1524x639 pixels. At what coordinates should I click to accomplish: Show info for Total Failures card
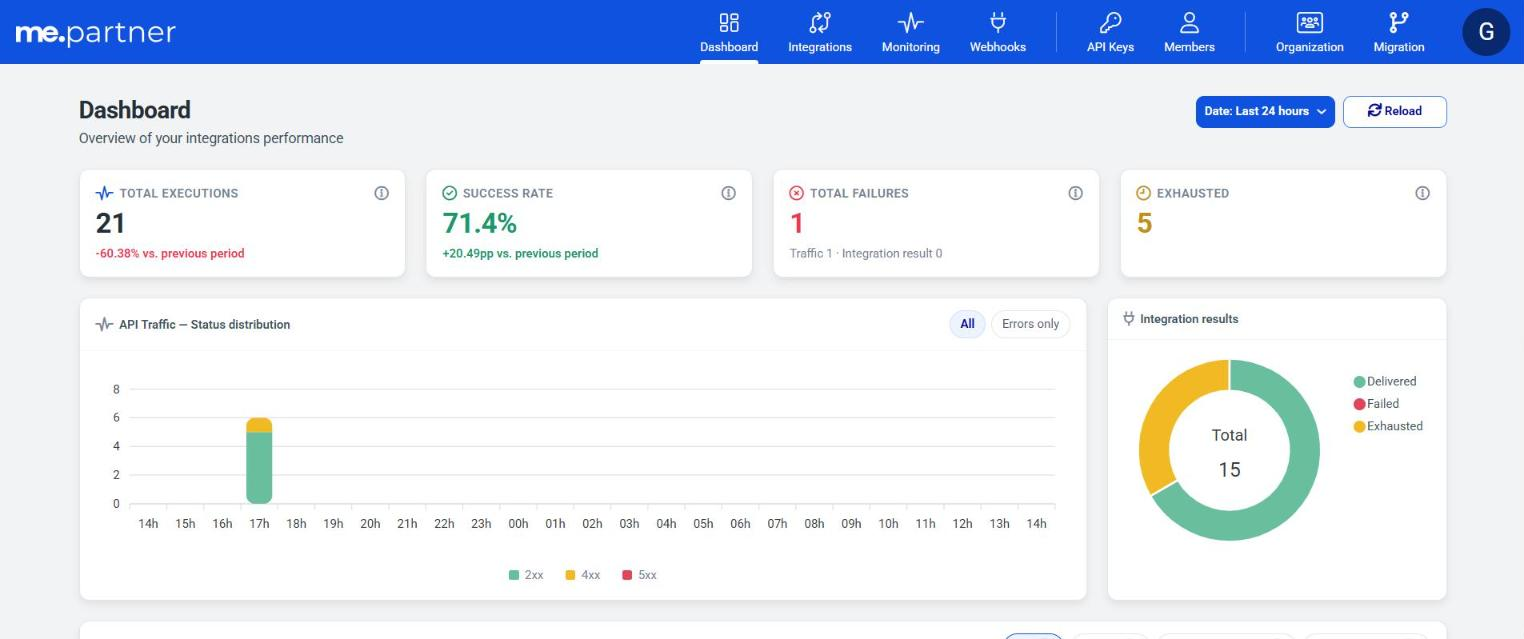coord(1075,193)
